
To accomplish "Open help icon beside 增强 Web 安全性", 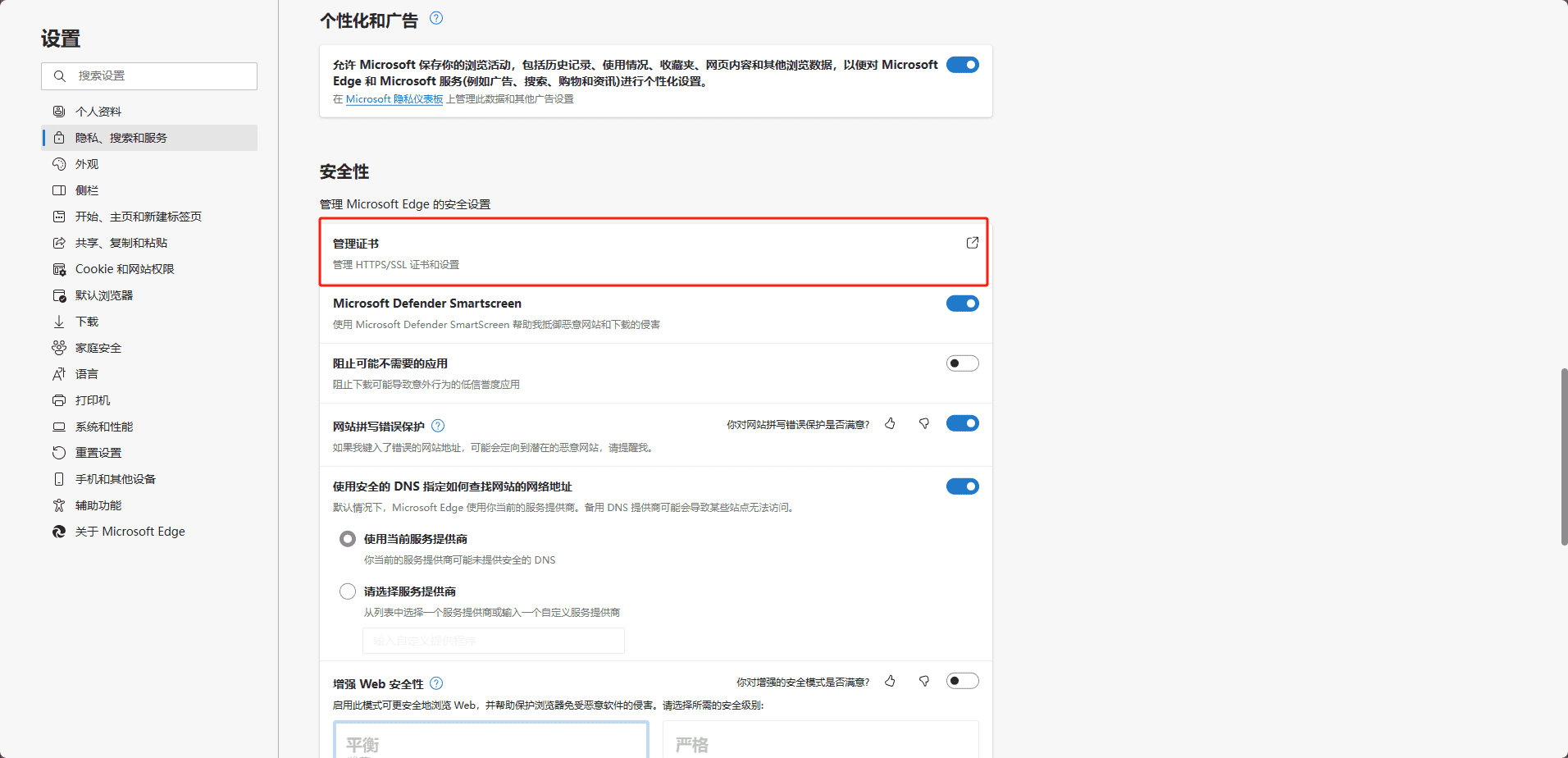I will tap(436, 683).
